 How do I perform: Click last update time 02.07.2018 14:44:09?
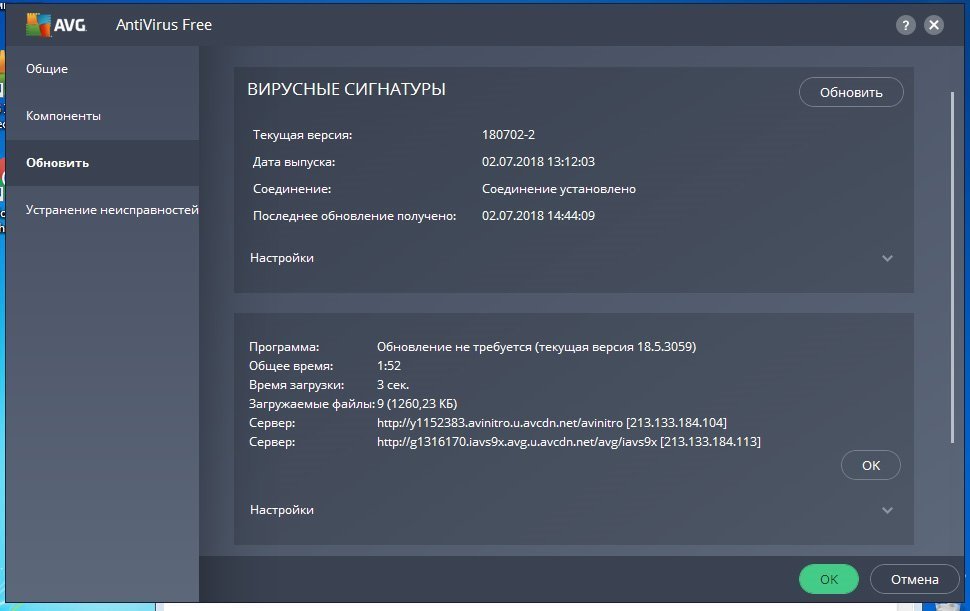(x=538, y=216)
